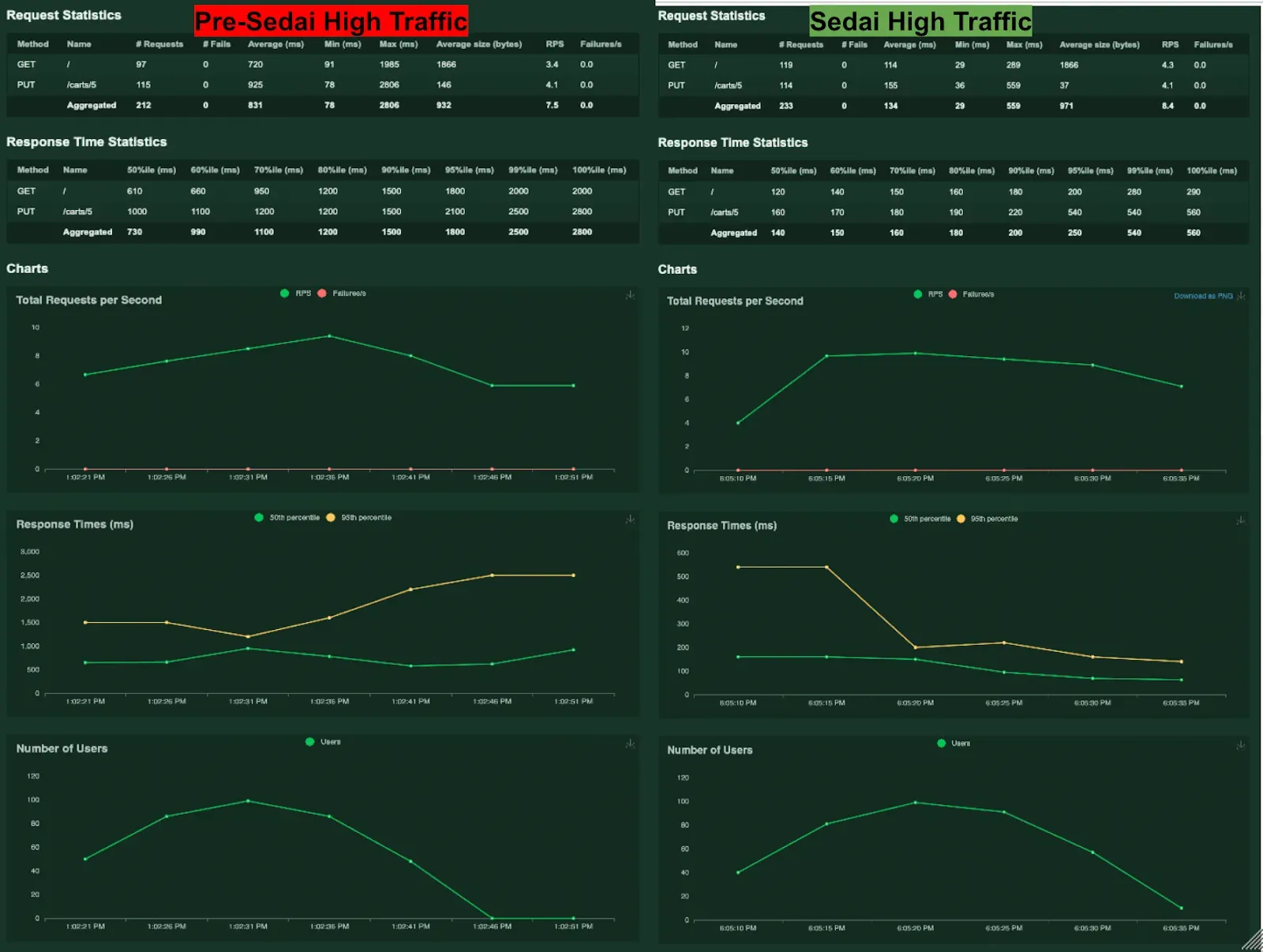
Task: Download the Sedai Response Times chart image
Action: pos(1241,520)
